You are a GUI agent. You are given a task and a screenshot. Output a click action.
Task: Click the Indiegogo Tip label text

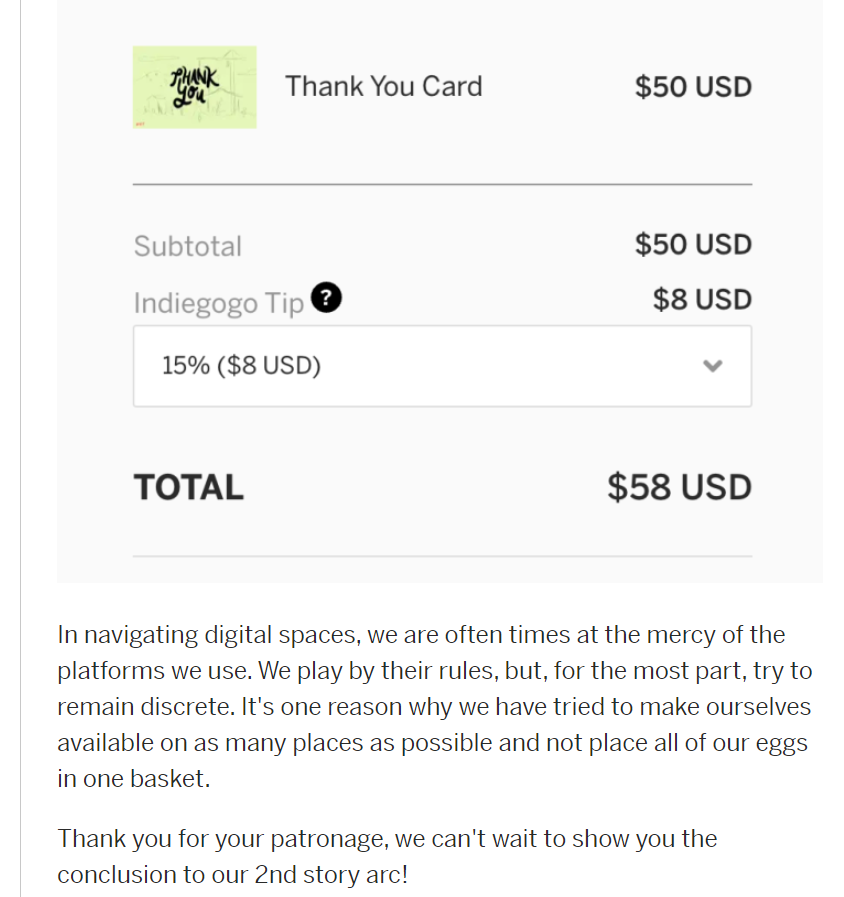[218, 304]
